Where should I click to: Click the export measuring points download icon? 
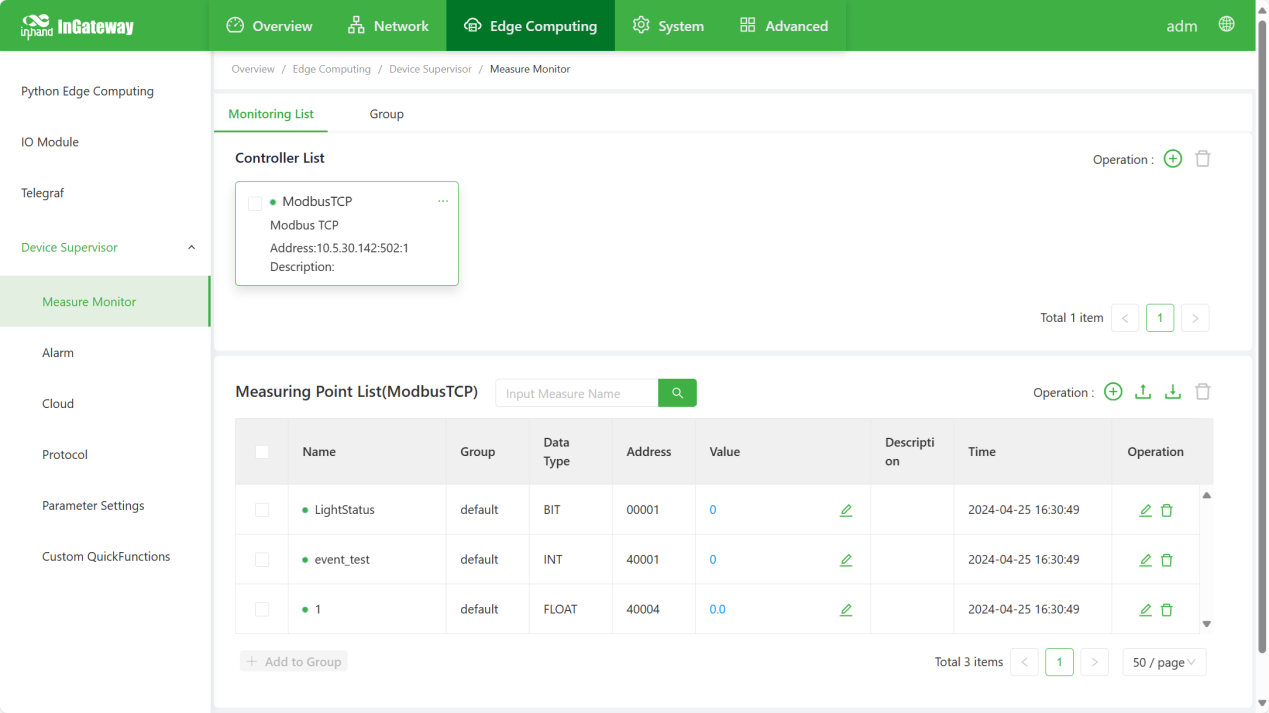click(1173, 392)
